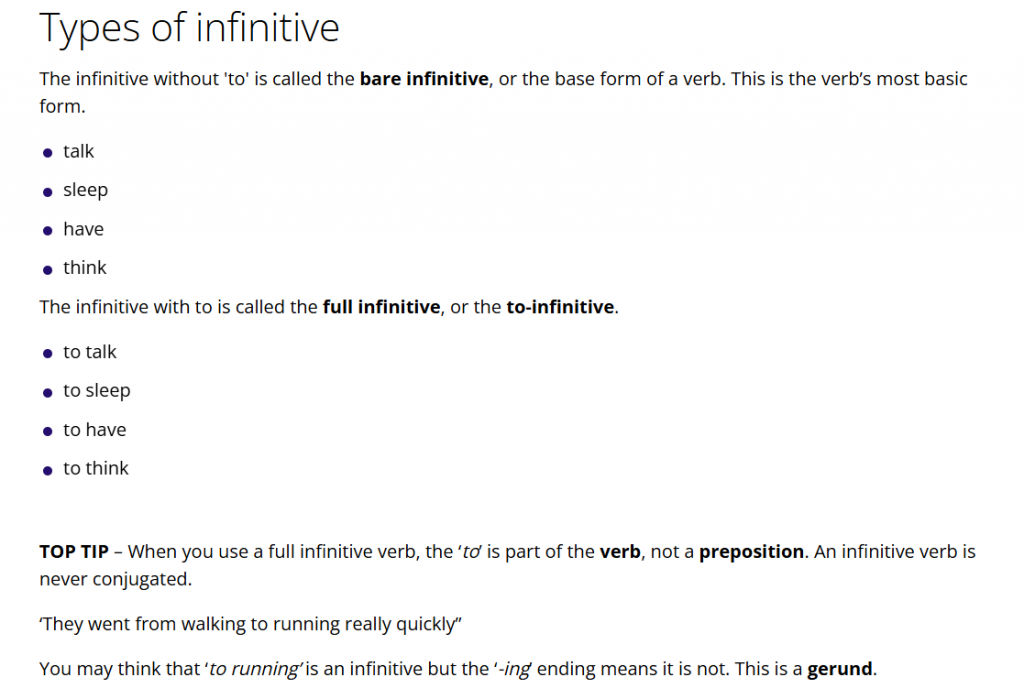
Task: Click the 'They went from walking' example sentence
Action: pos(250,625)
